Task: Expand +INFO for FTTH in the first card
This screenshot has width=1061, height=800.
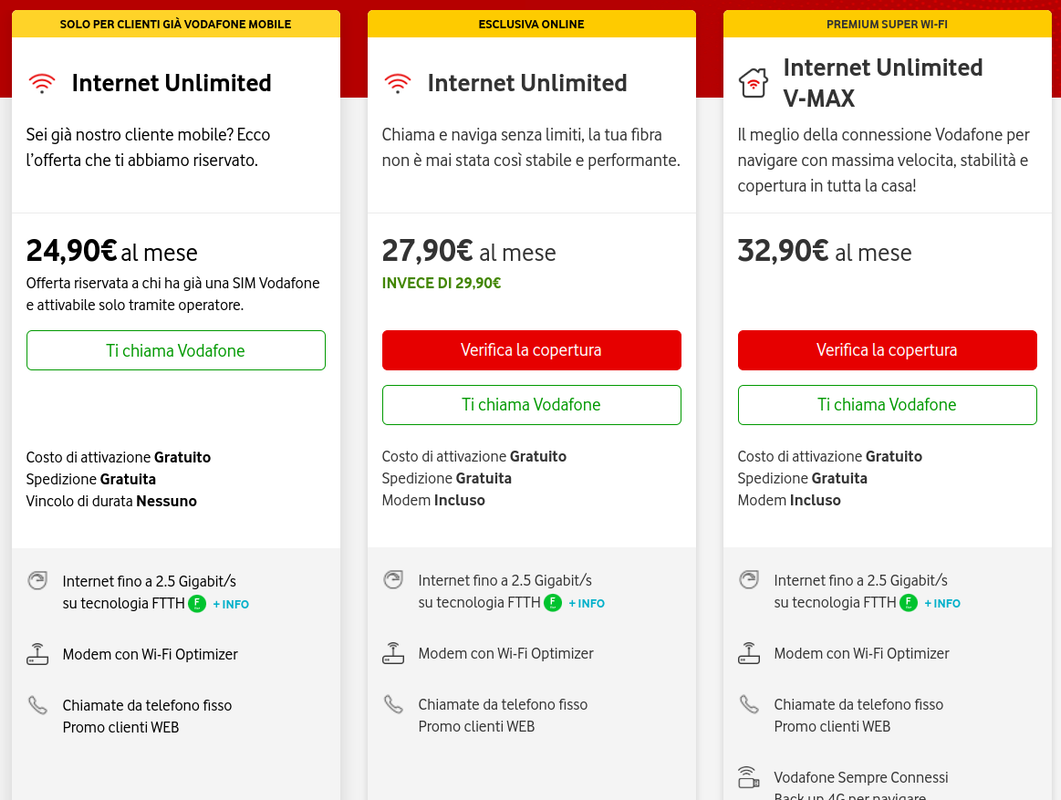Action: click(231, 604)
